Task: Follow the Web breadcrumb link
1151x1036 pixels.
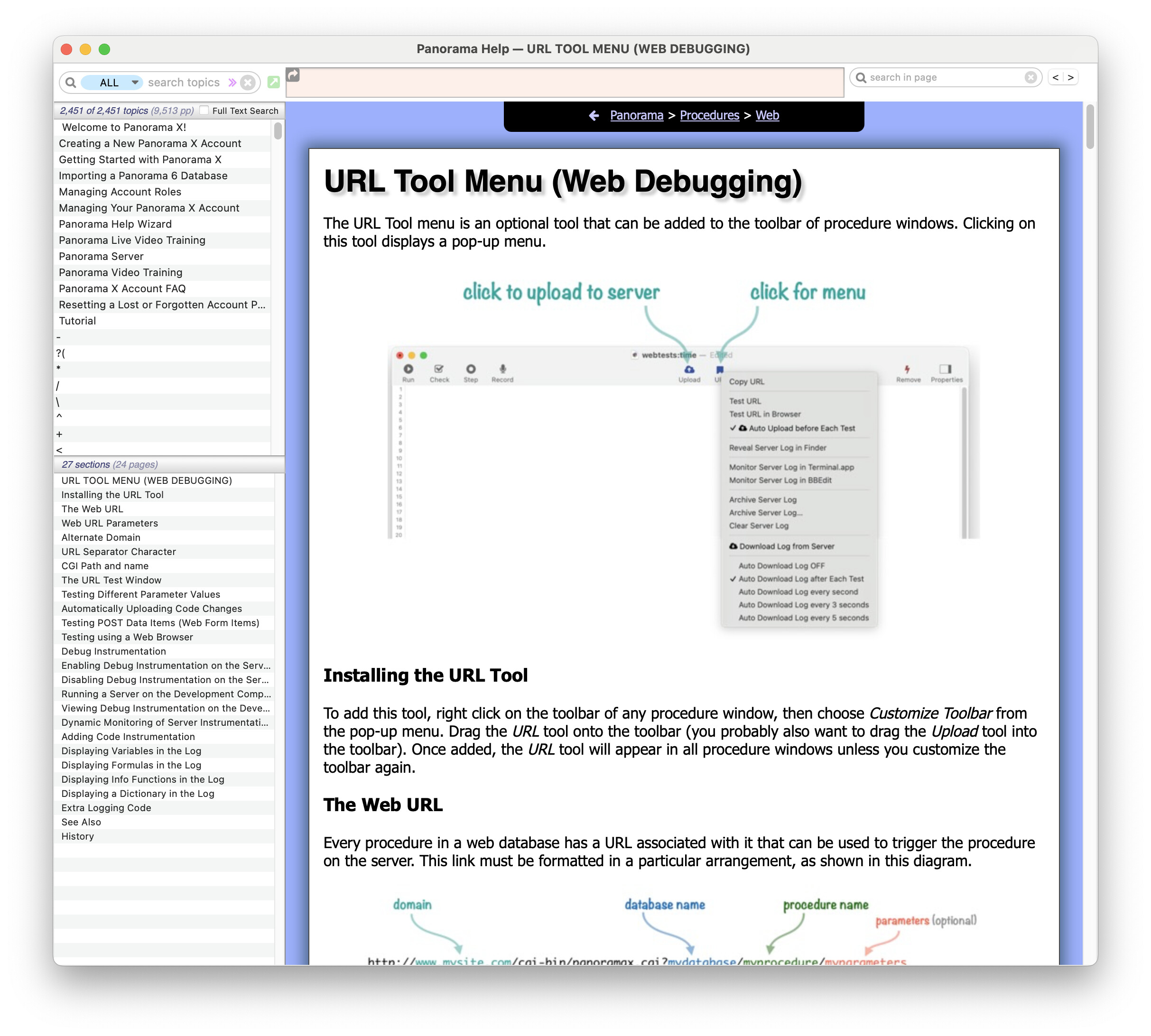Action: pyautogui.click(x=767, y=116)
